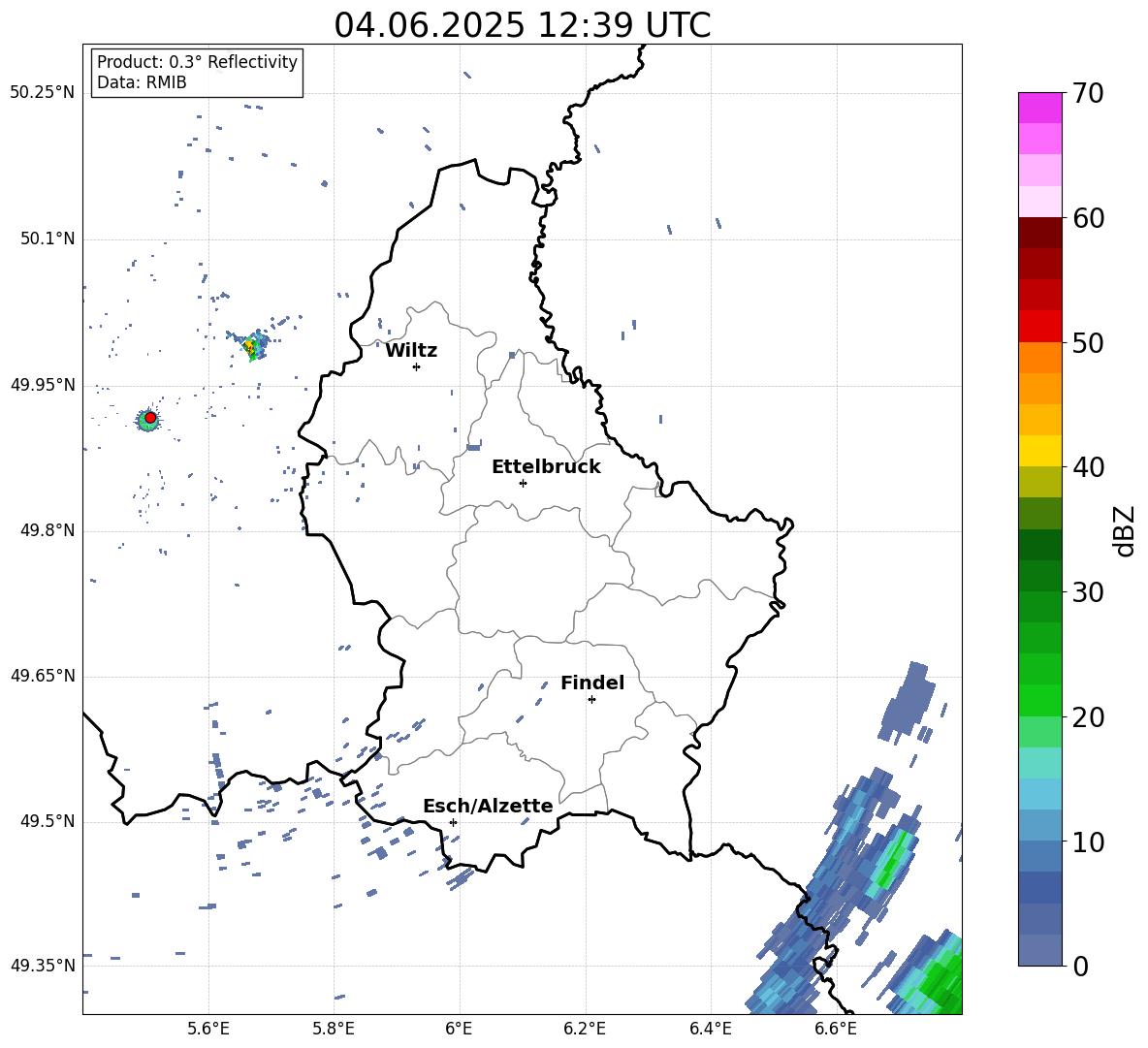
Task: Click the 6.6°E longitude label
Action: click(836, 1029)
